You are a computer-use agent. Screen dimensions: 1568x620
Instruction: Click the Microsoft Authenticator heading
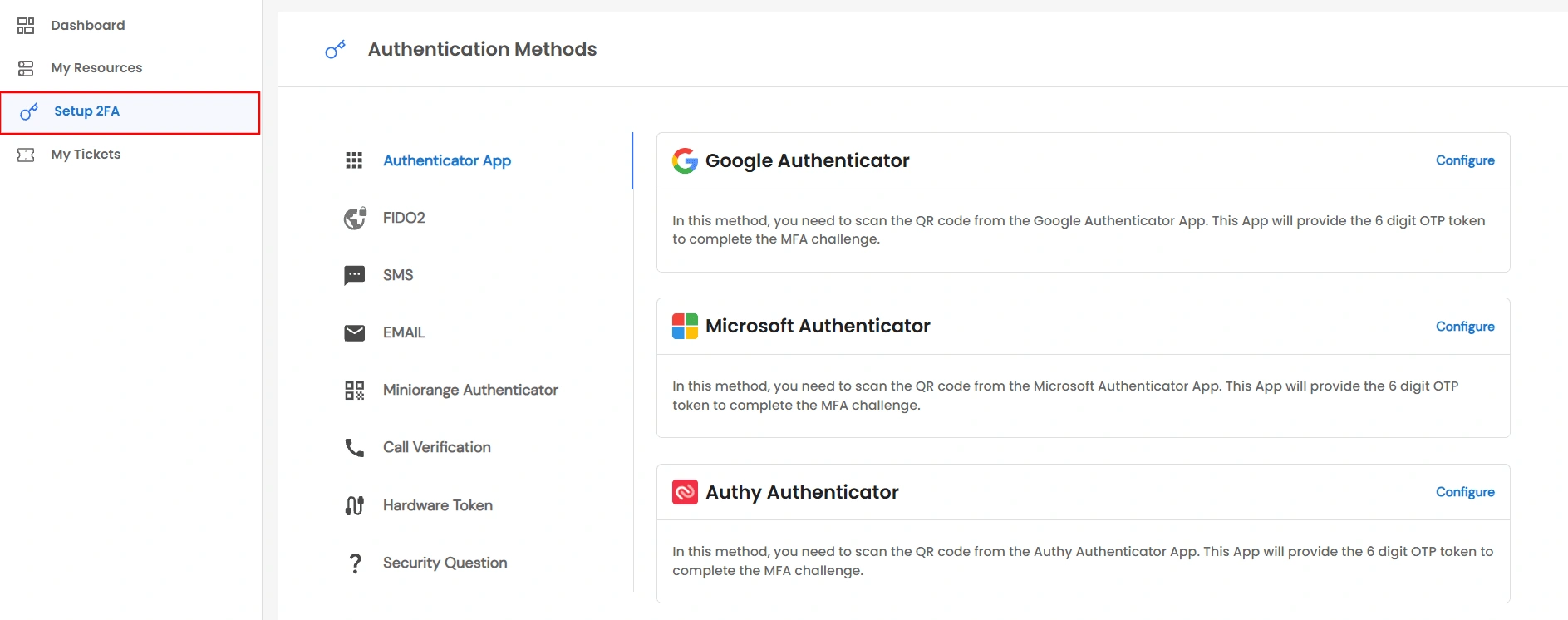[x=818, y=326]
